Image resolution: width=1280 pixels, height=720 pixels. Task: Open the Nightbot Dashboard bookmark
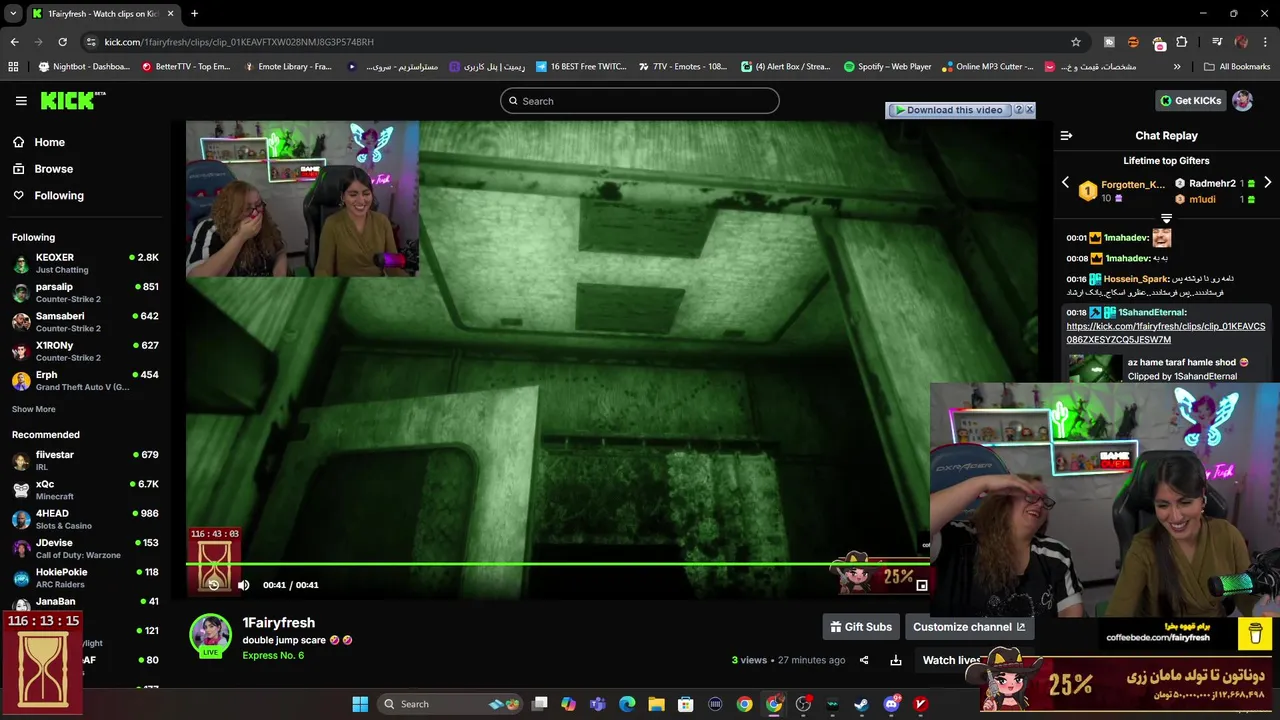coord(84,67)
